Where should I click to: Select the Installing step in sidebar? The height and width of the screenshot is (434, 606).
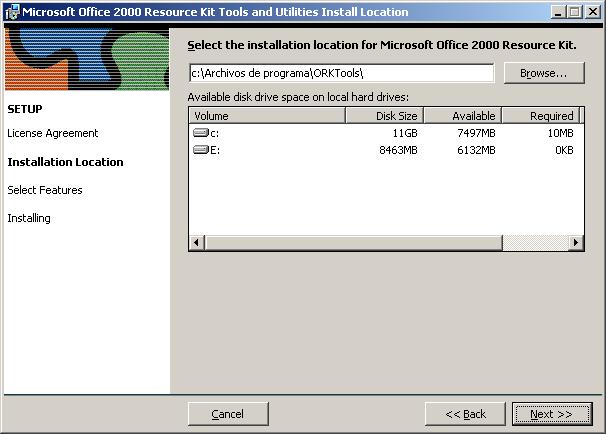29,218
